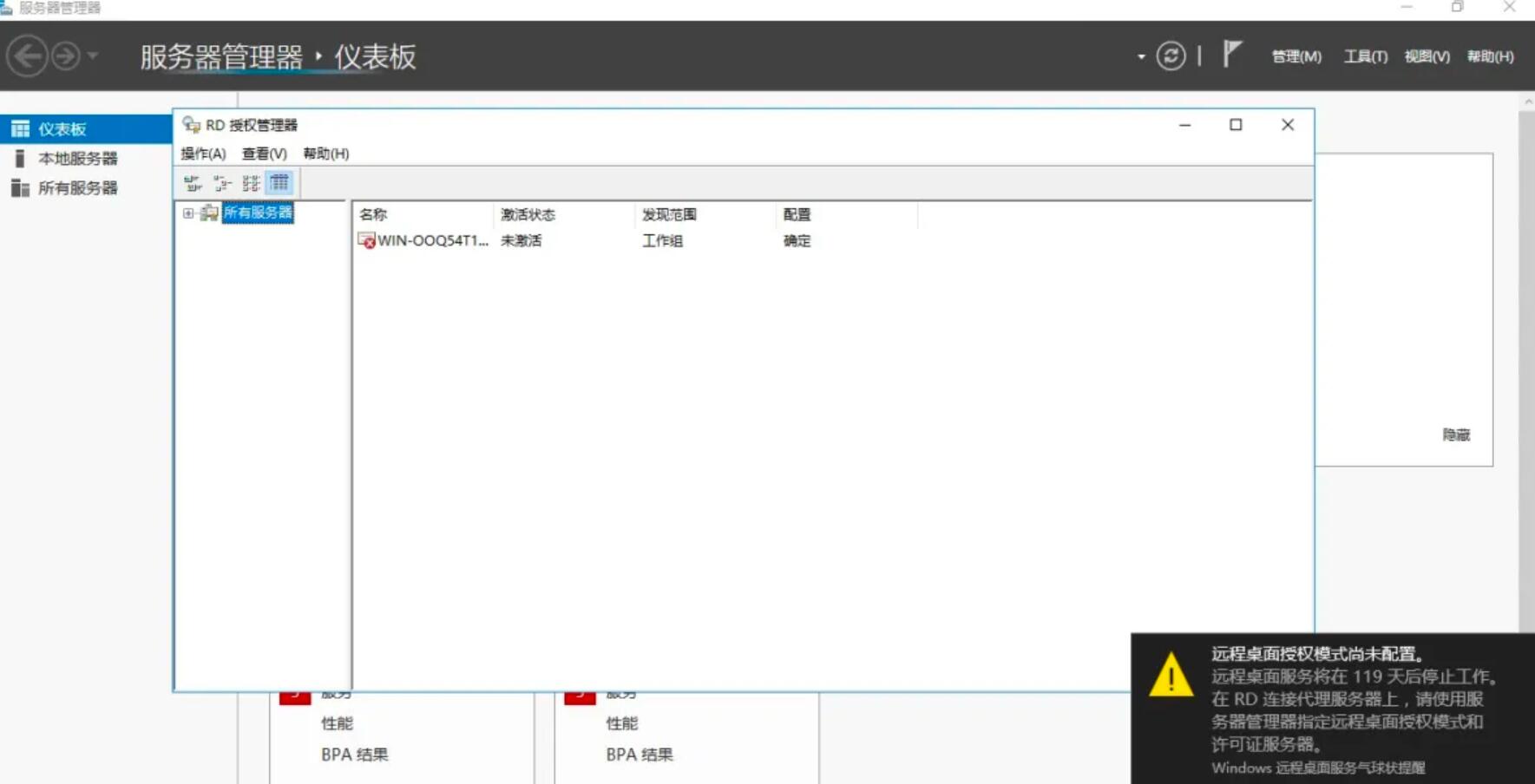Open the navigation history dropdown arrow
Screen dimensions: 1535x784
[93, 57]
